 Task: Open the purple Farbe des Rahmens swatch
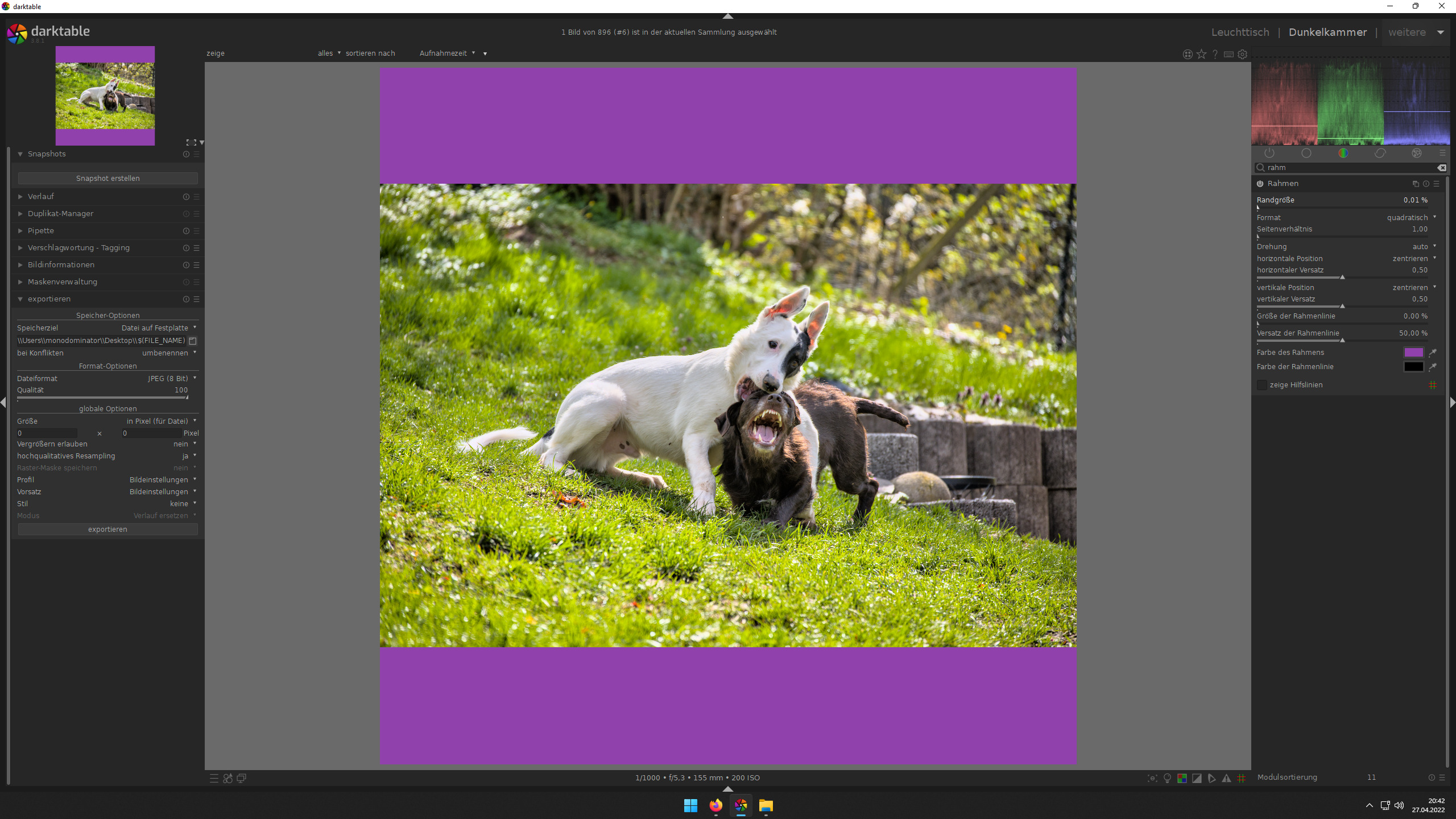[1413, 353]
